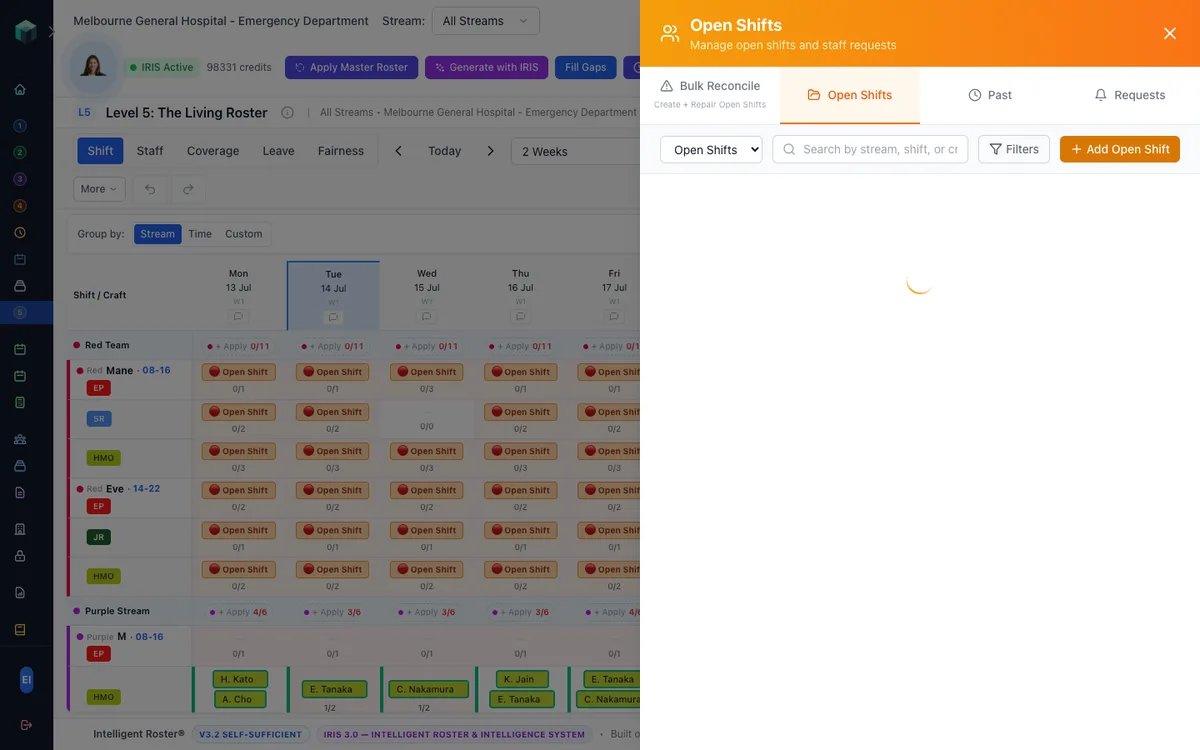
Task: Open the 2 Weeks range dropdown
Action: [x=575, y=151]
